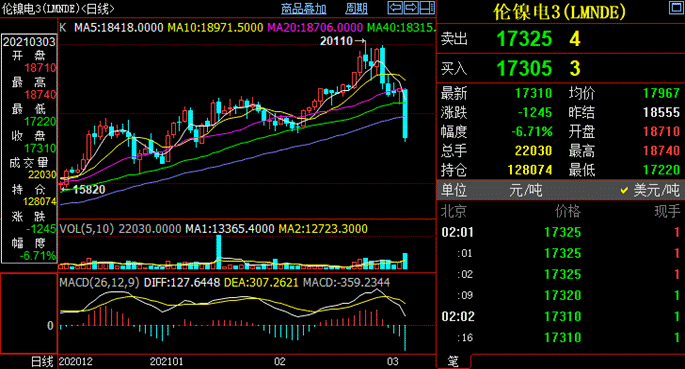Click the window icon beside 伦镍电3 title
Screen dimensions: 685x369
tap(677, 7)
